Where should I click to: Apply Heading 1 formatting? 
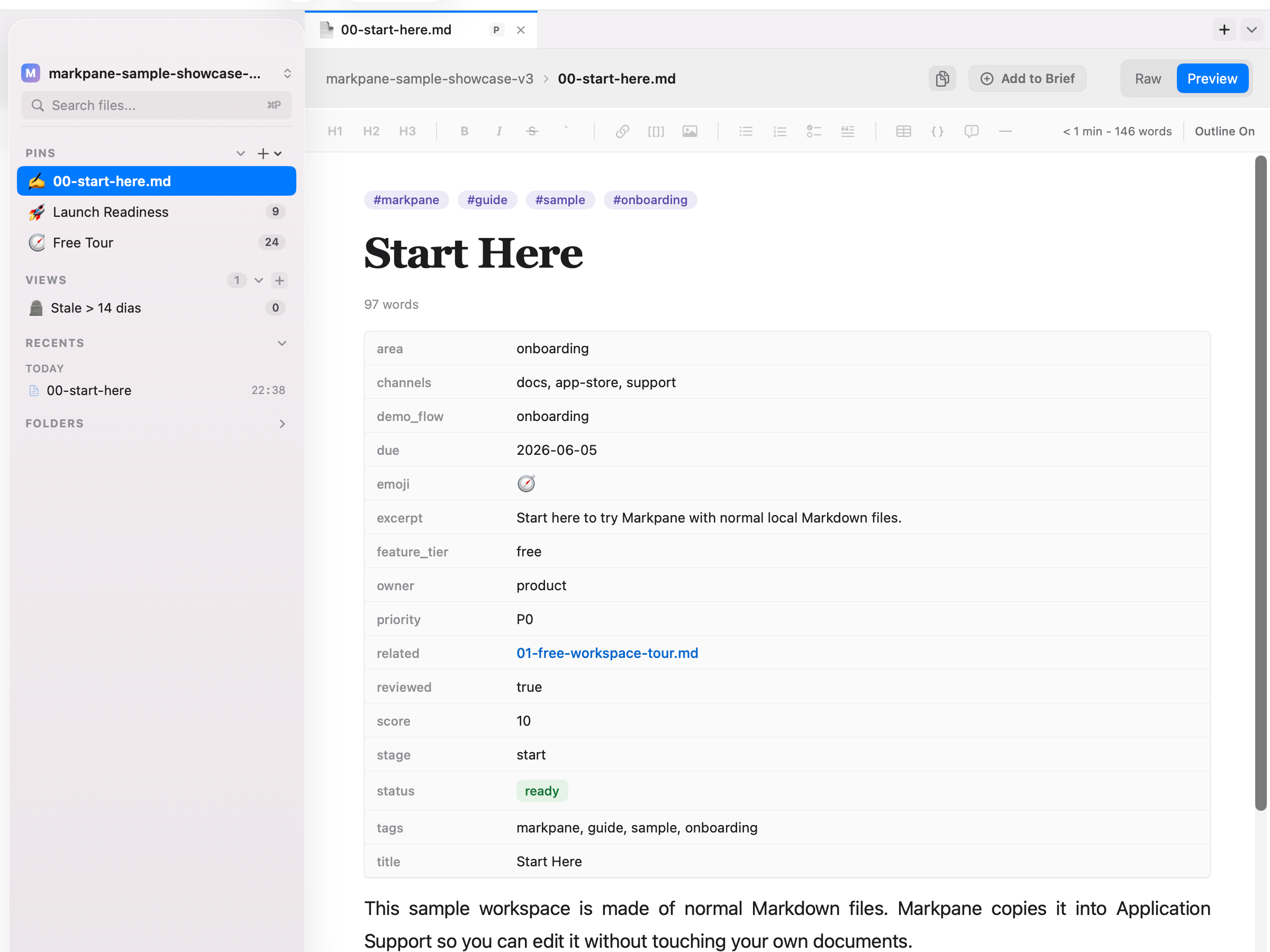point(335,131)
